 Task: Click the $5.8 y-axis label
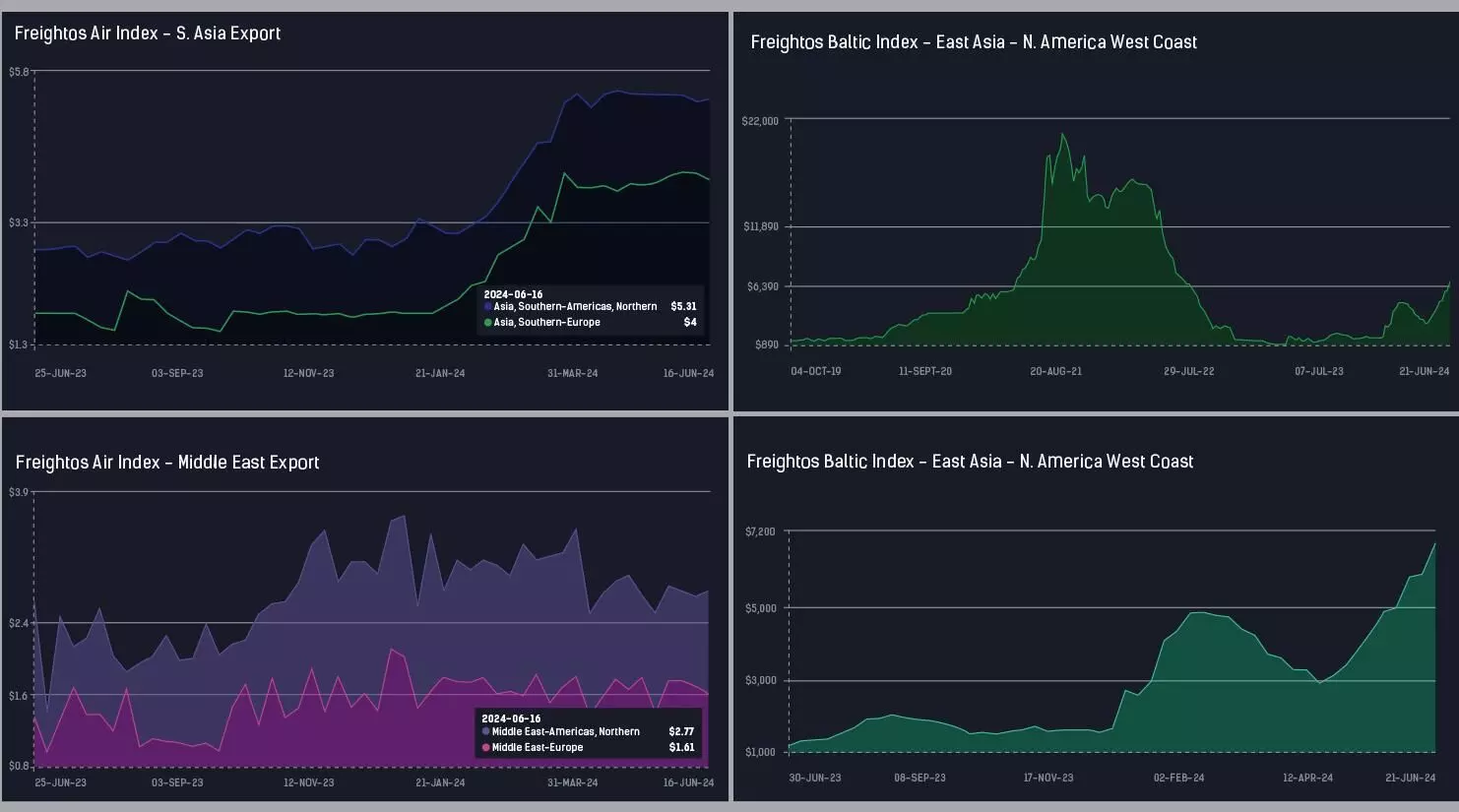click(x=19, y=72)
